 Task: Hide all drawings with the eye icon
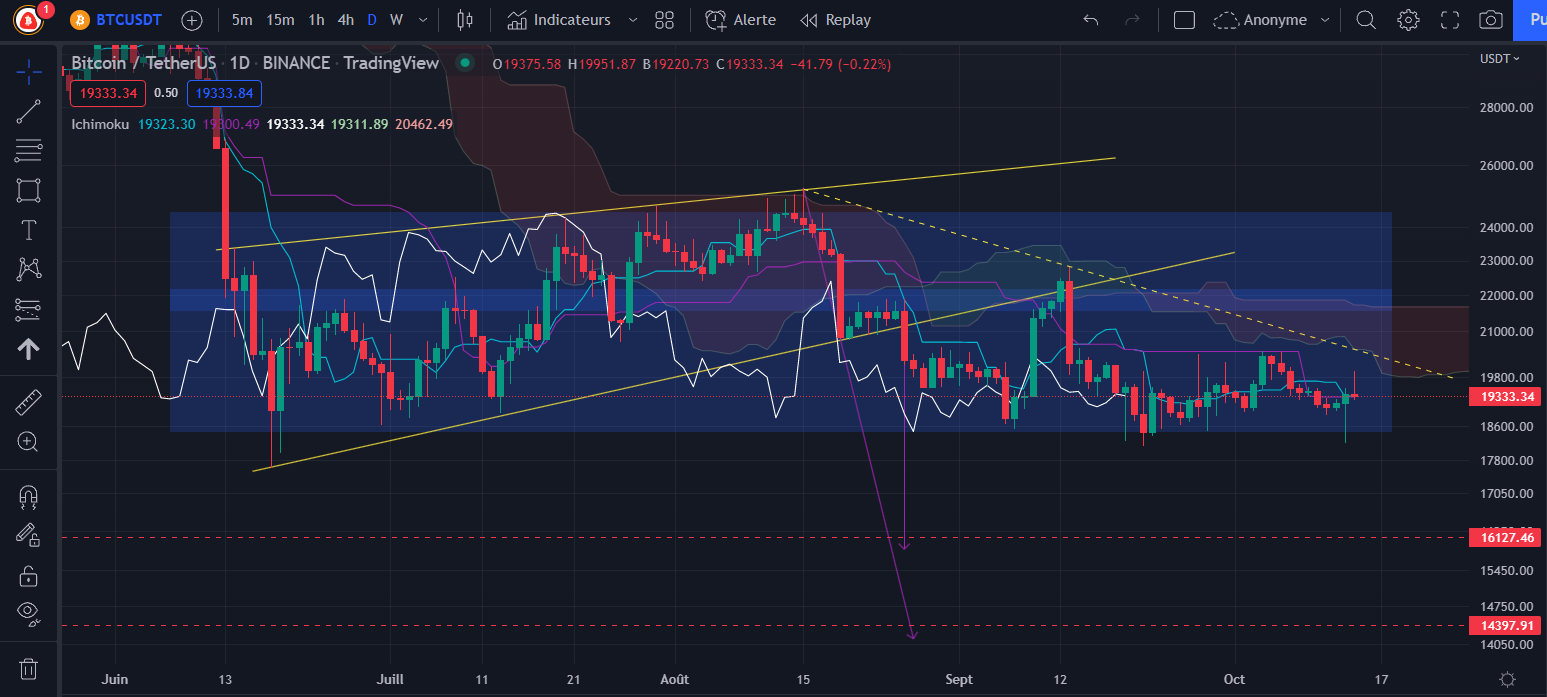point(28,615)
